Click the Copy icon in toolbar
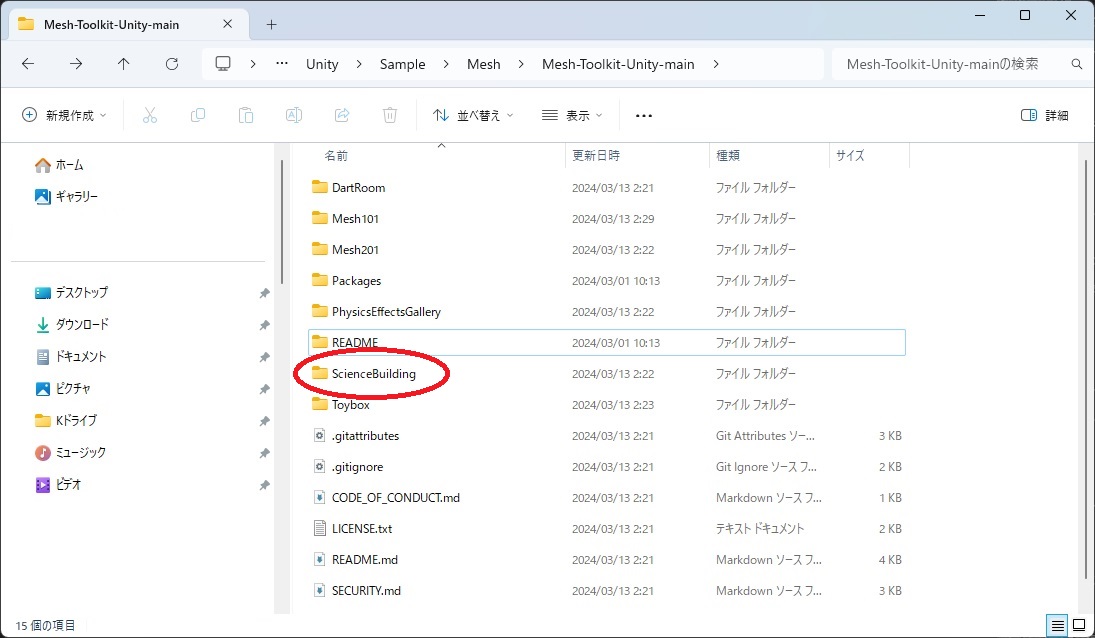 [x=198, y=115]
